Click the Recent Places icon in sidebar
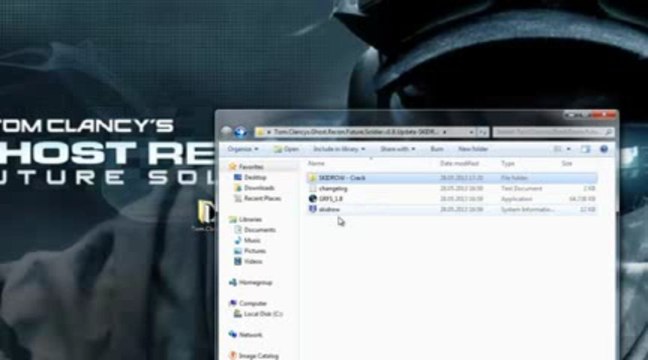Screen dimensions: 648x360 click(238, 198)
